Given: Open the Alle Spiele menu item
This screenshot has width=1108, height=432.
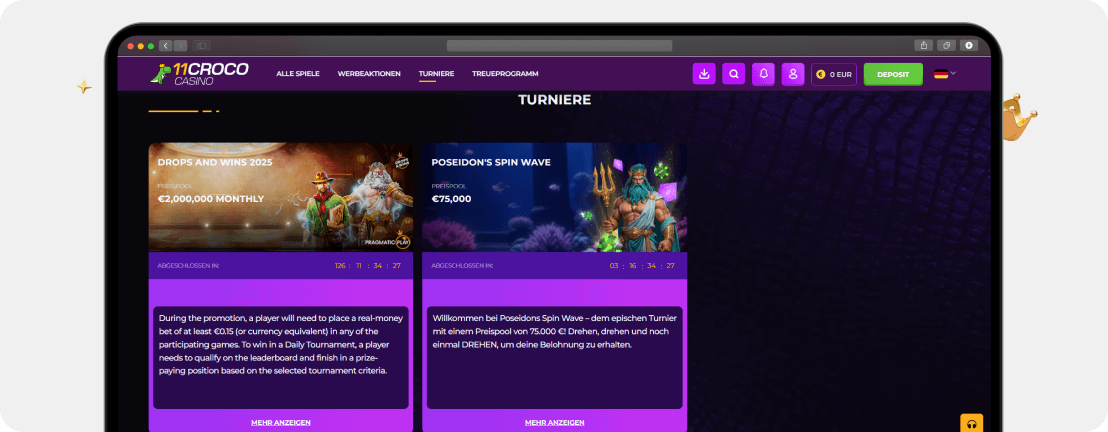Looking at the screenshot, I should [297, 74].
